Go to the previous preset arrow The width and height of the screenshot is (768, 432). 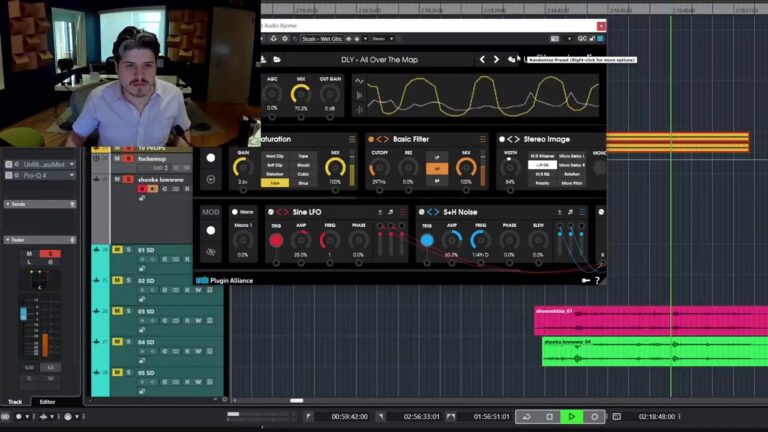(x=482, y=59)
